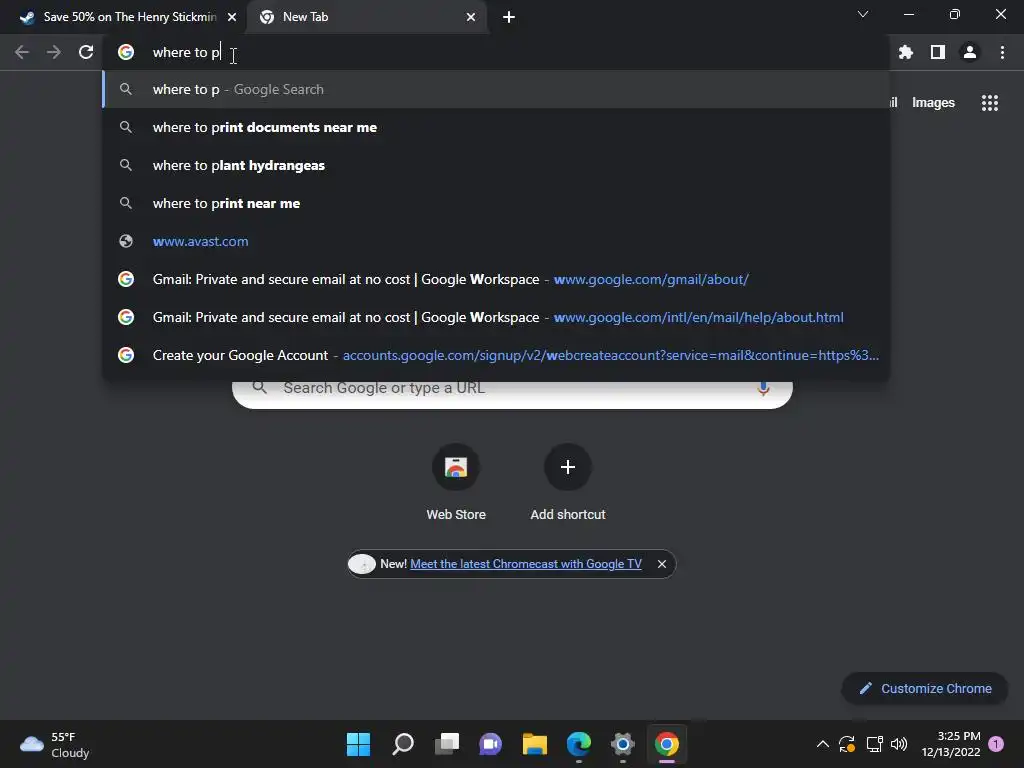Click the Google icon in the address bar
Screen dimensions: 1024x768
click(126, 52)
